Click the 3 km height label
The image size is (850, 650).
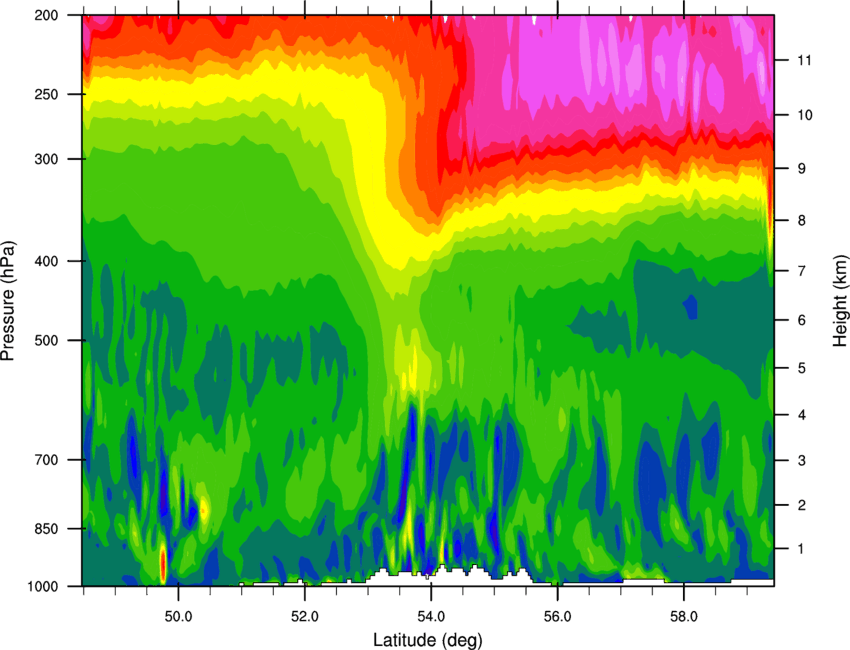tap(802, 461)
